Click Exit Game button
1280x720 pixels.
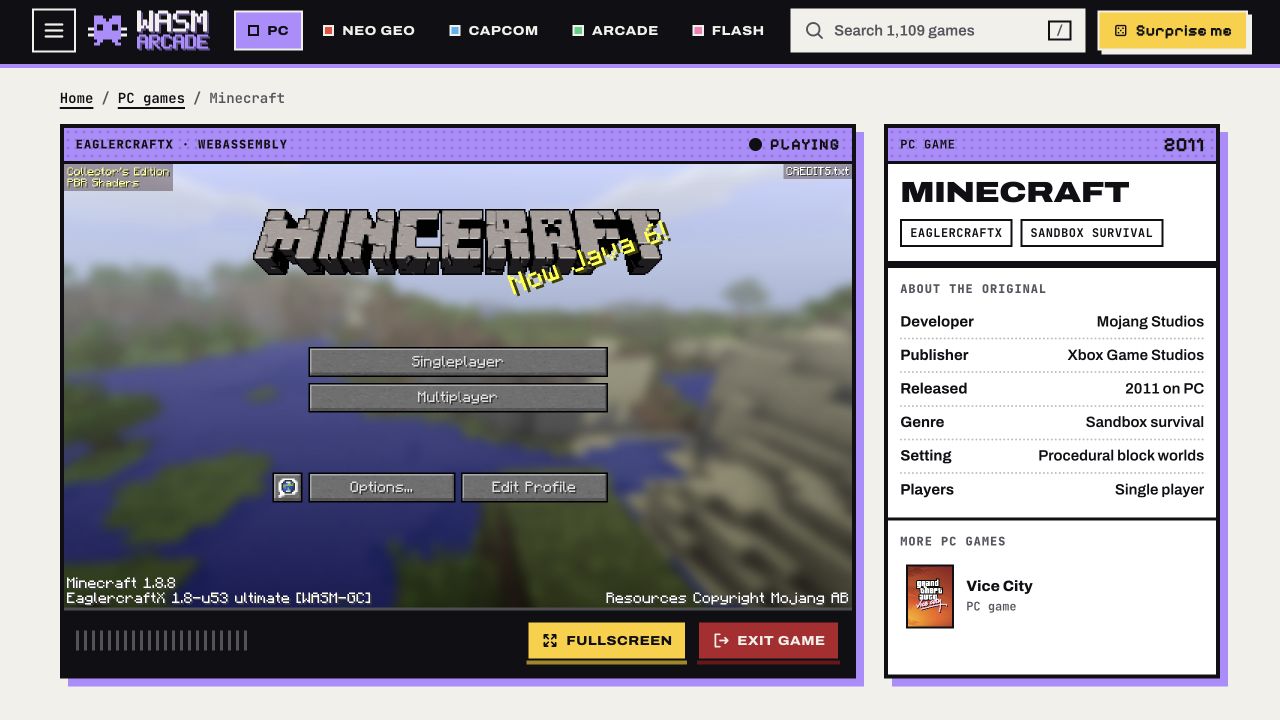(x=768, y=641)
